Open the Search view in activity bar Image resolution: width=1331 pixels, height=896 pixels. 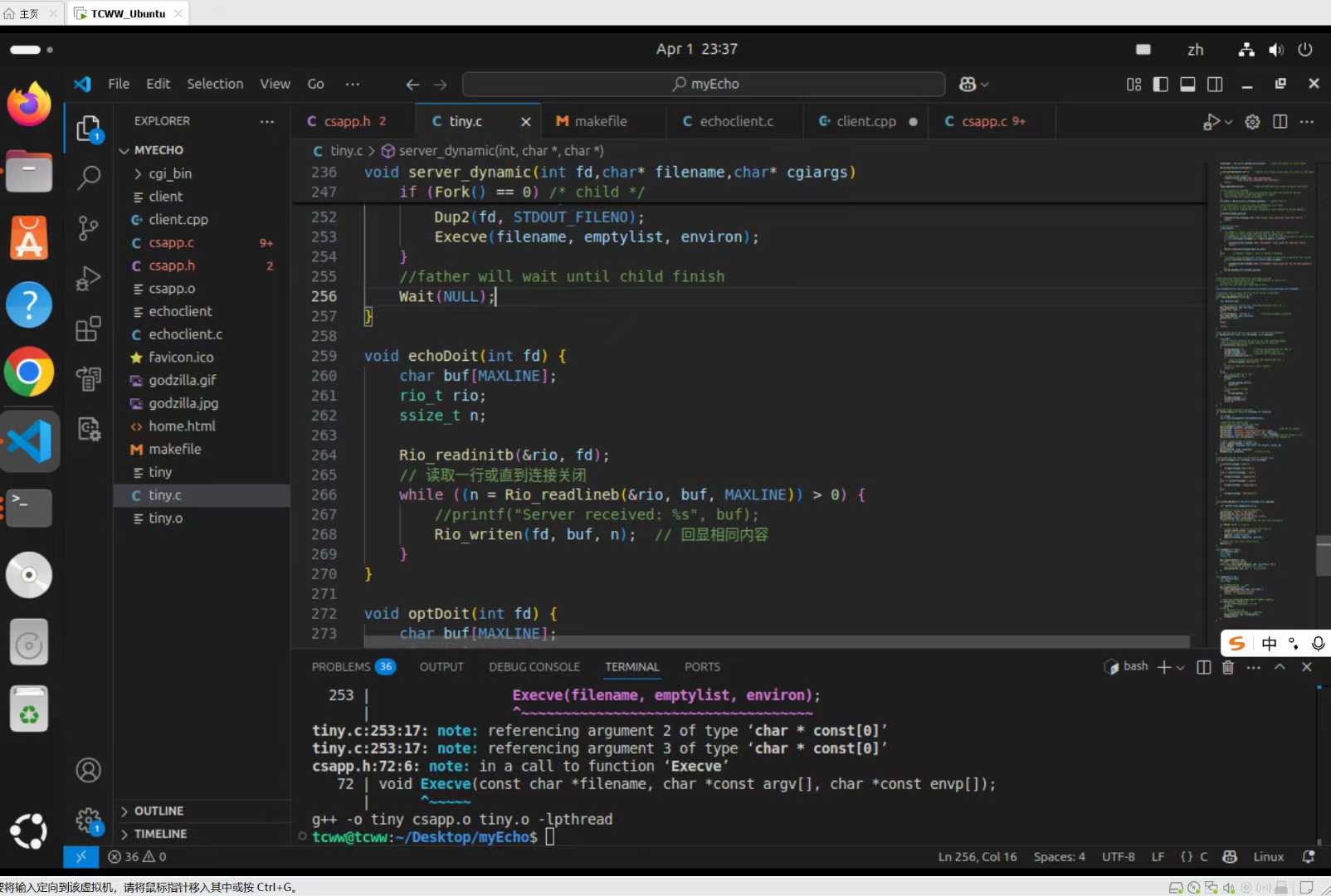point(88,177)
